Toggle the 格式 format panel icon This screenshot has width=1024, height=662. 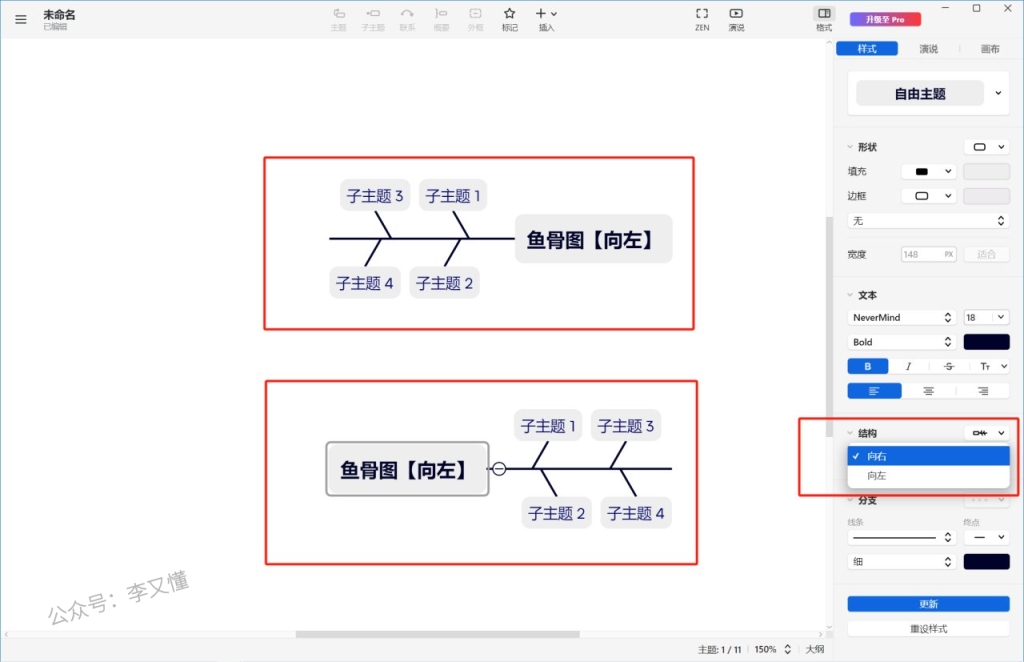823,14
